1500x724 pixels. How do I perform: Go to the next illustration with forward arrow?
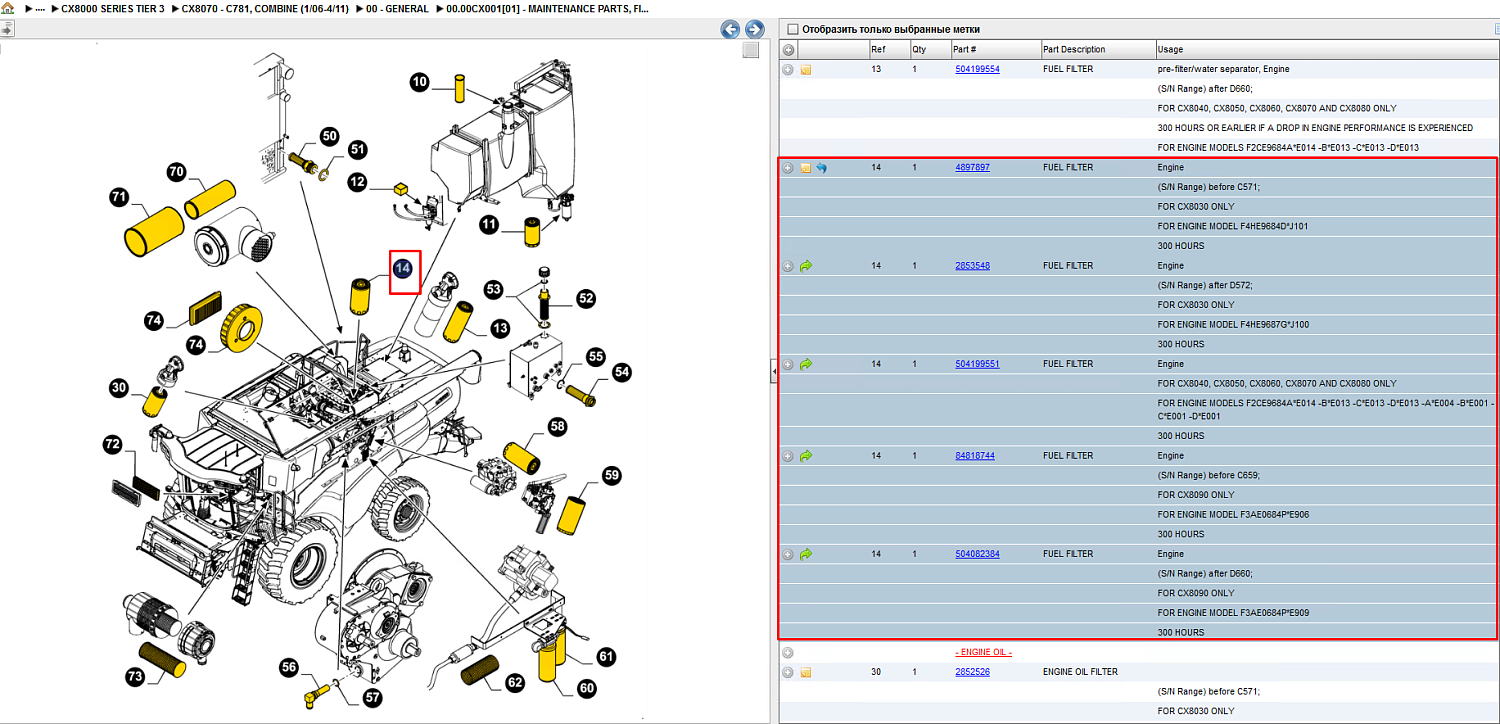(755, 30)
